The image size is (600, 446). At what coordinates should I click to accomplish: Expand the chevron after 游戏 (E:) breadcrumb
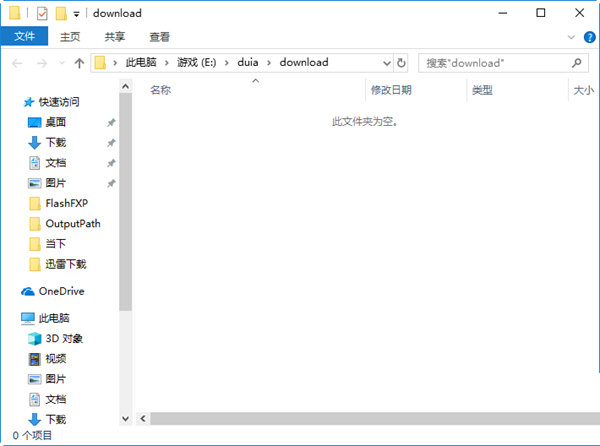coord(227,63)
